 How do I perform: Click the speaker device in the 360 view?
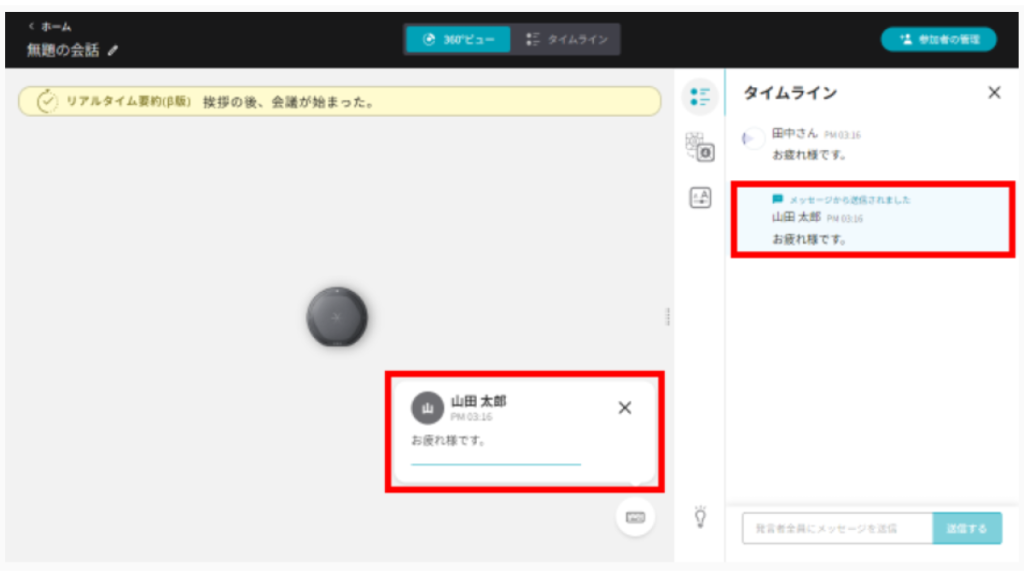337,317
